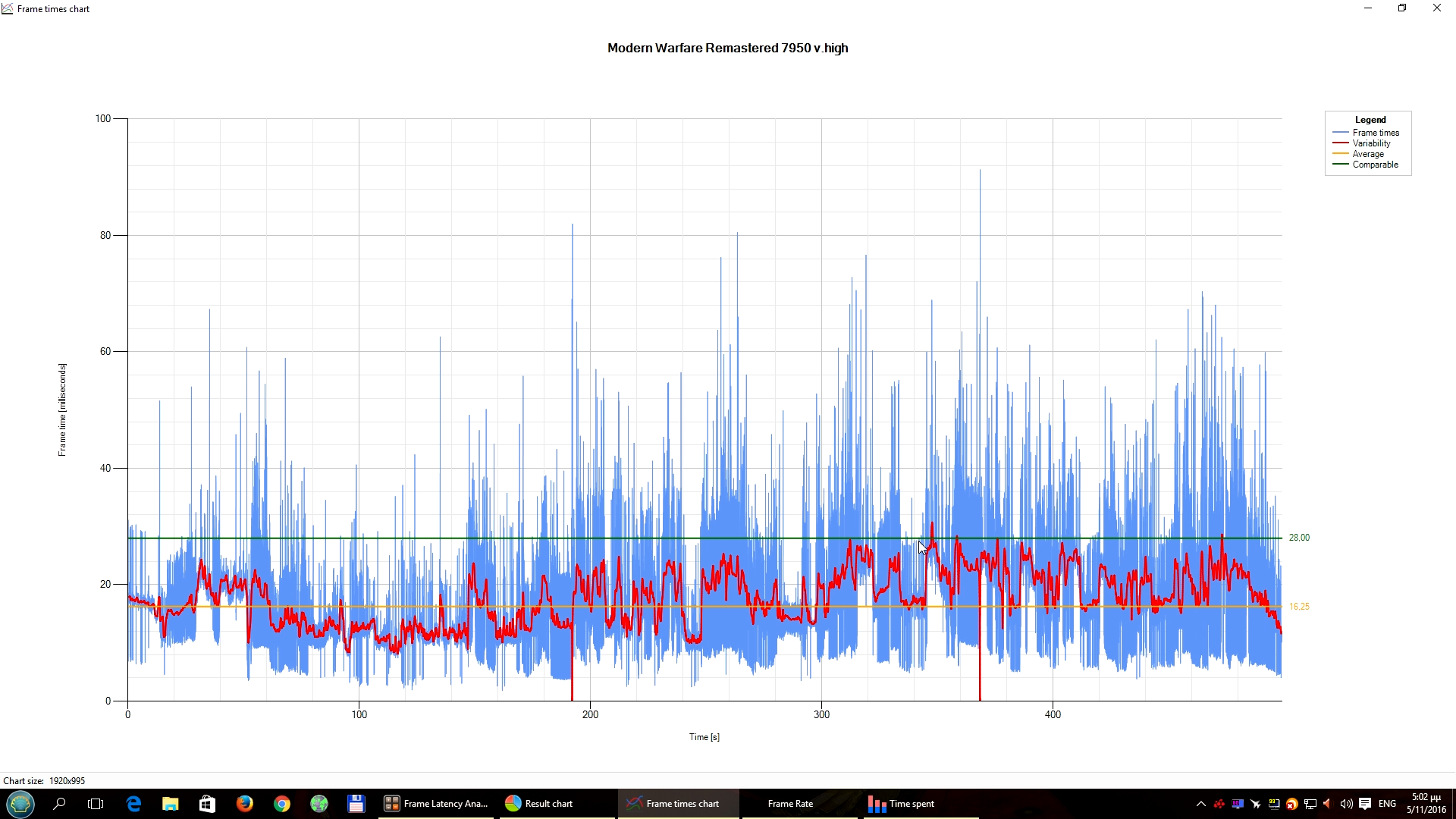1456x819 pixels.
Task: Open system volume control
Action: click(1347, 804)
